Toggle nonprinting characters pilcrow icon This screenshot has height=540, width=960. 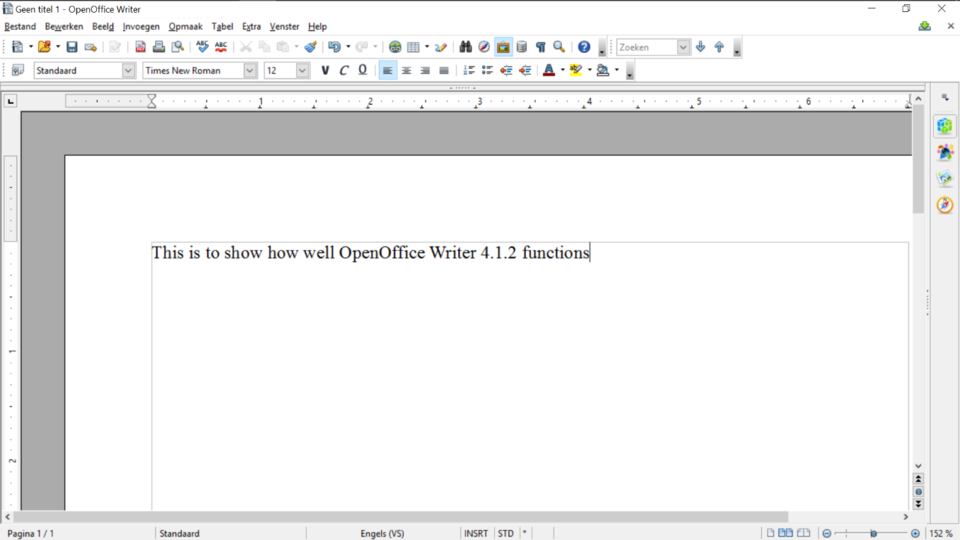(541, 47)
